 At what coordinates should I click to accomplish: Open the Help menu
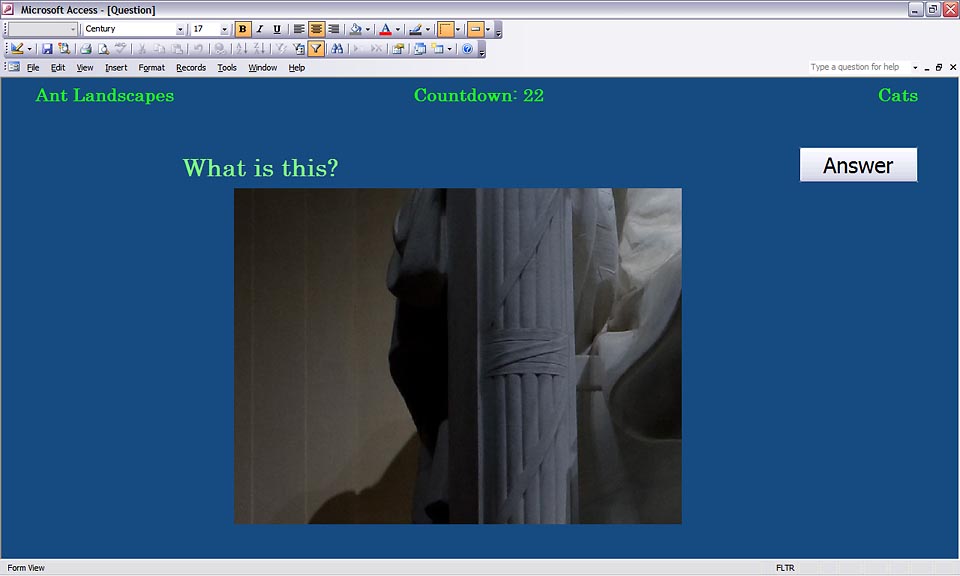(296, 67)
